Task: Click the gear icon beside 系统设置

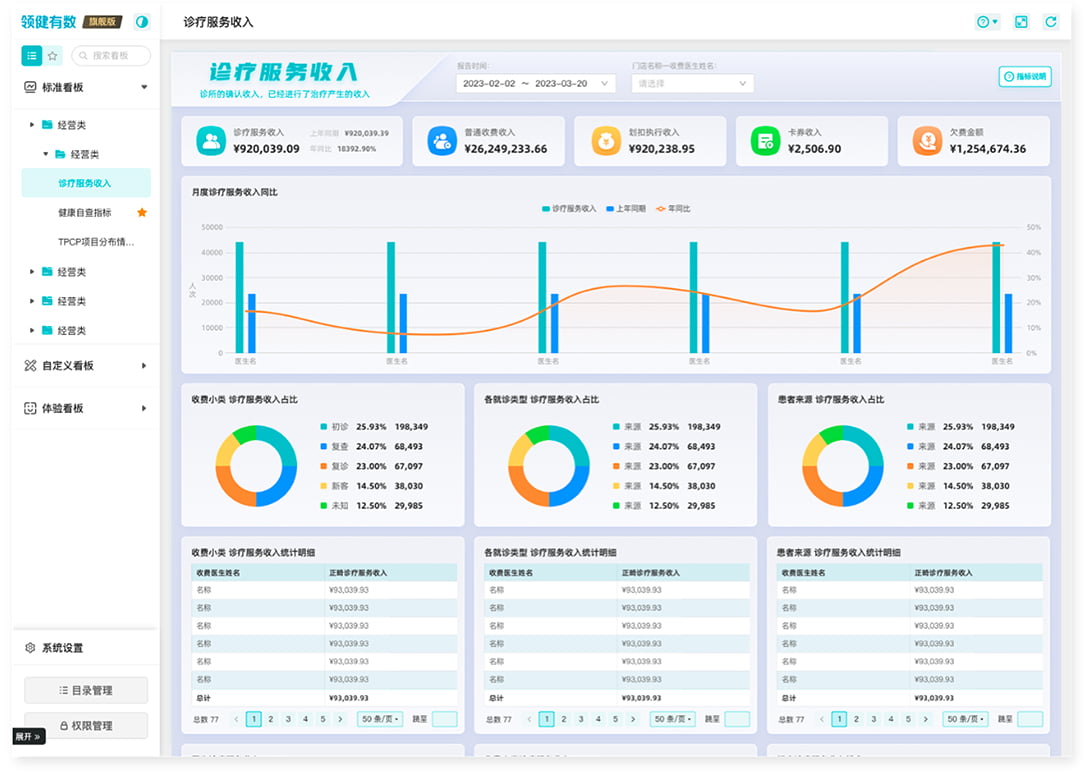Action: tap(30, 648)
